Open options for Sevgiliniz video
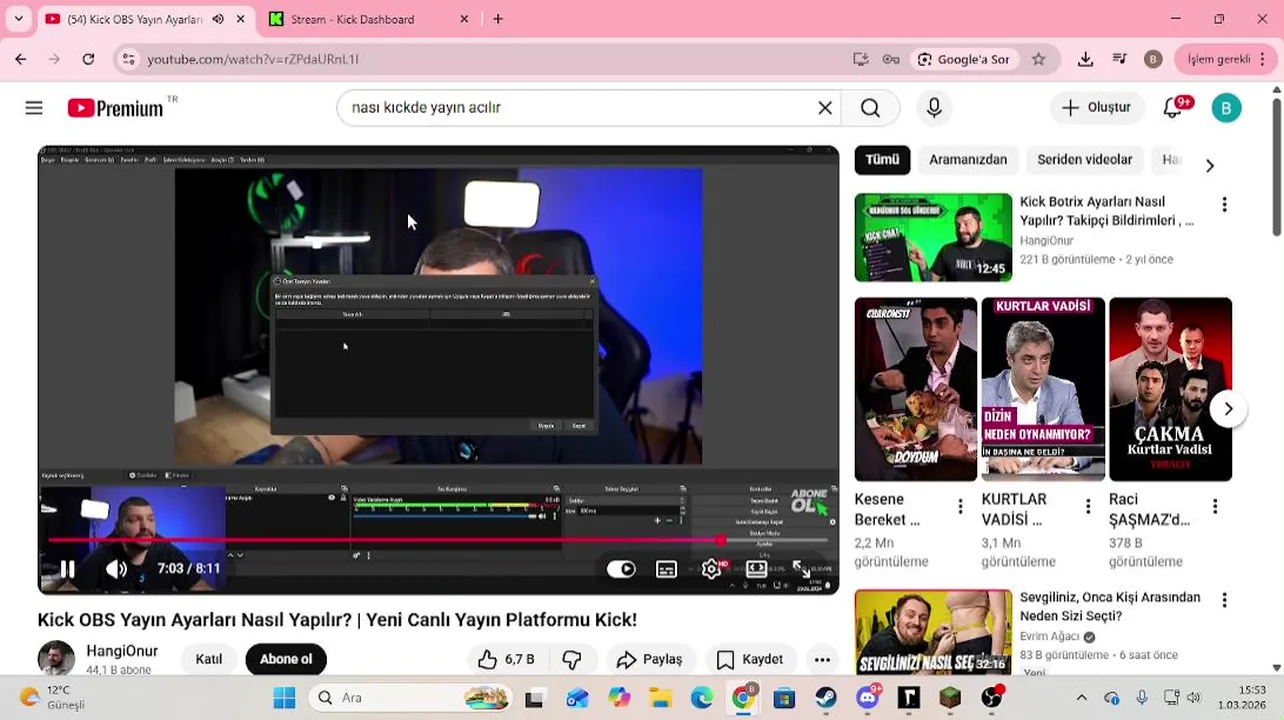This screenshot has height=720, width=1284. click(x=1224, y=600)
